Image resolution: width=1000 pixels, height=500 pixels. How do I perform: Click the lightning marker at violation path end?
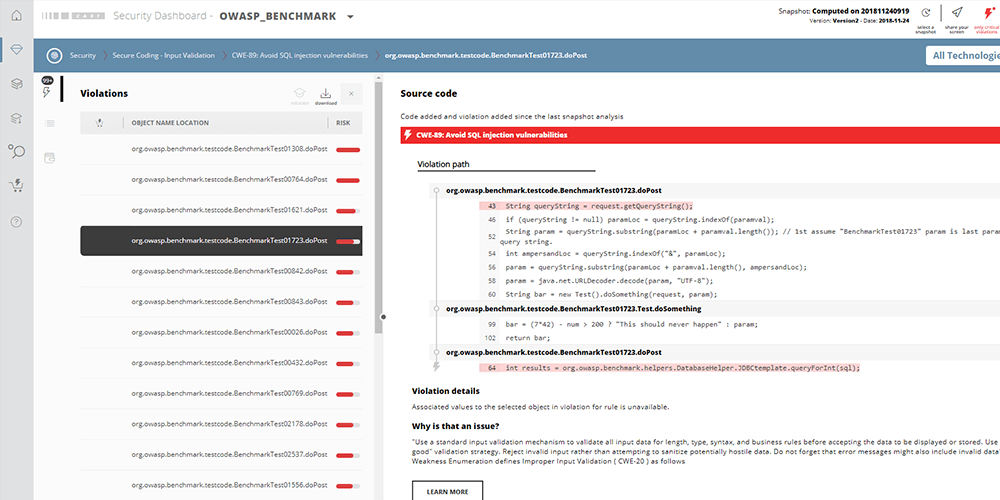click(436, 366)
